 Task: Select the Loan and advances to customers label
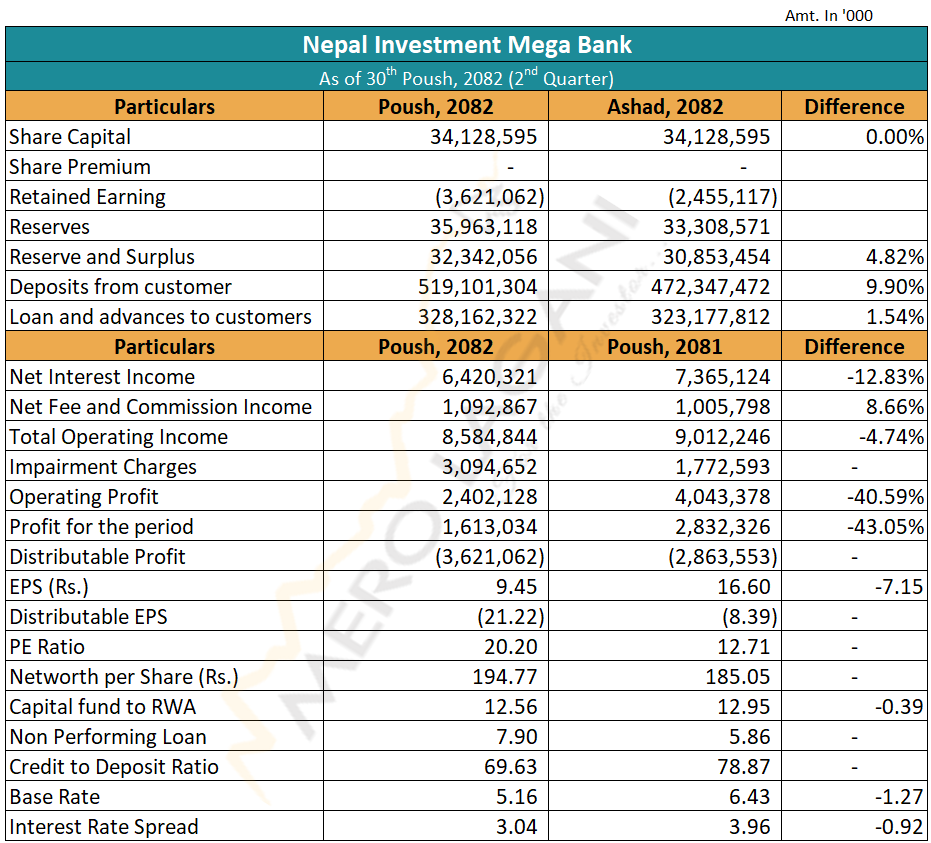click(x=160, y=317)
